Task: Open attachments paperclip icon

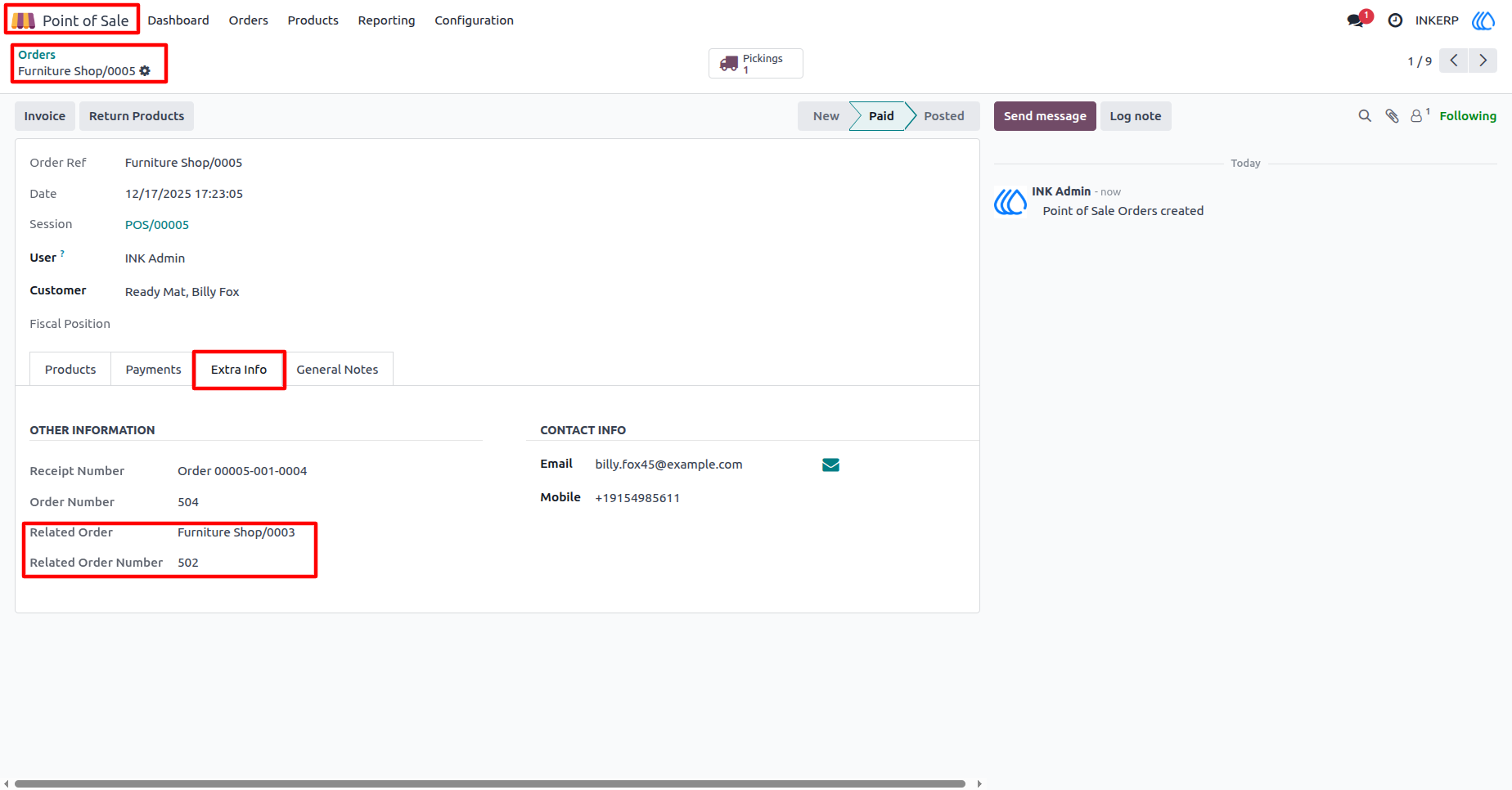Action: coord(1392,116)
